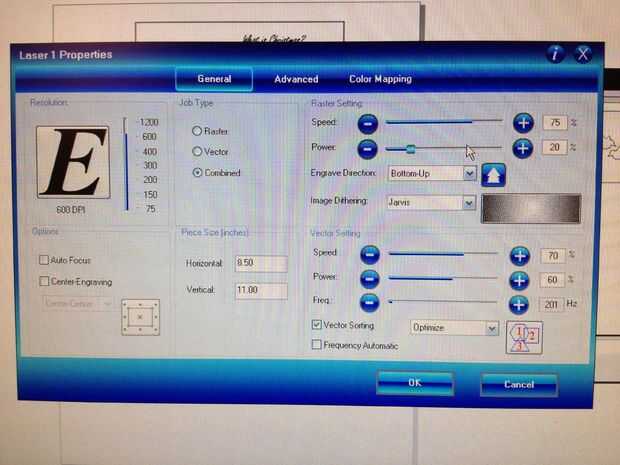Viewport: 620px width, 465px height.
Task: Click the center engraving position diagram
Action: coord(140,317)
